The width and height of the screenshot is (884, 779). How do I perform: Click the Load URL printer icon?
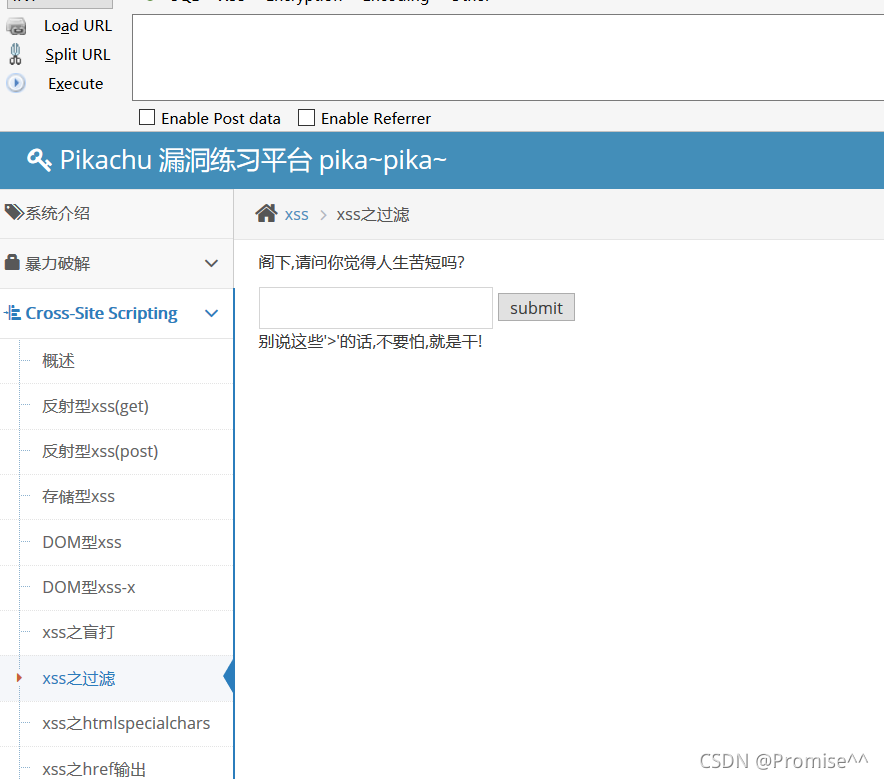pyautogui.click(x=16, y=26)
